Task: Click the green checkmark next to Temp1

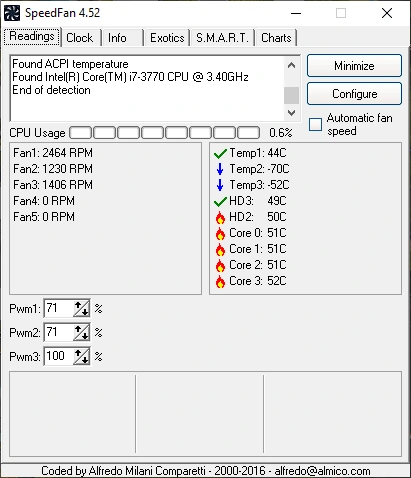Action: pyautogui.click(x=220, y=153)
